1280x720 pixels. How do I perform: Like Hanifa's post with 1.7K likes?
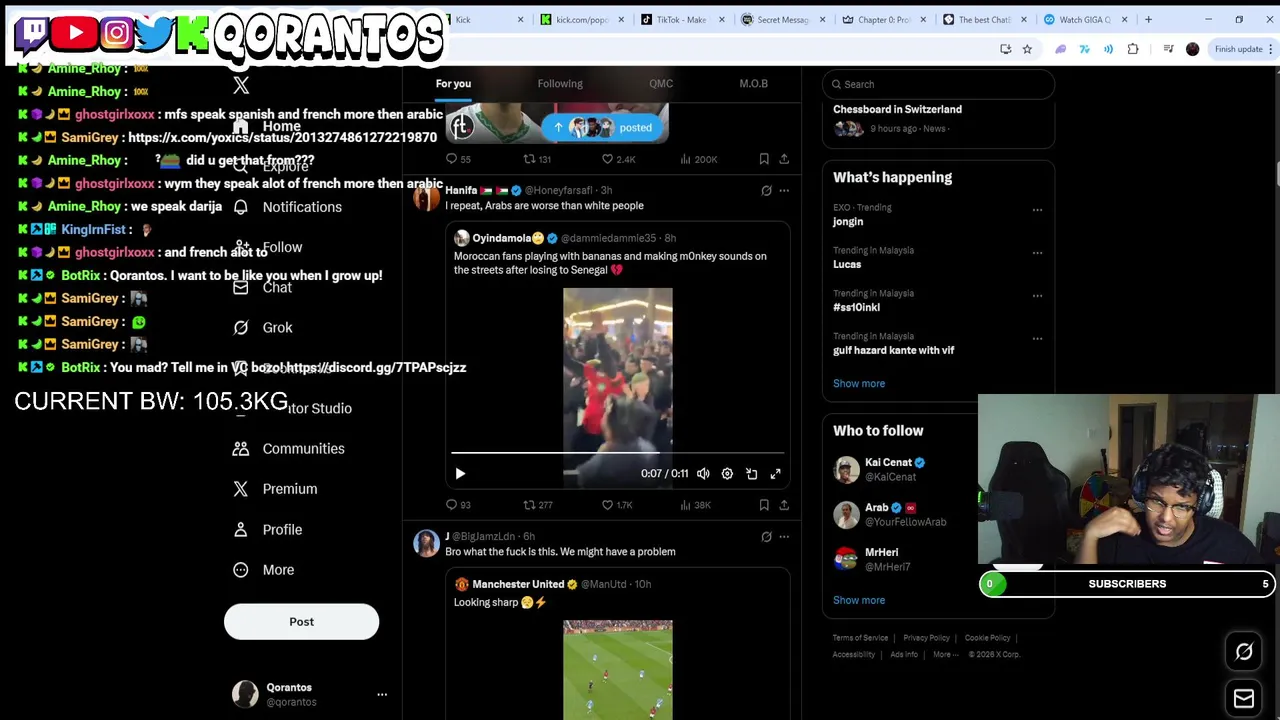[x=617, y=505]
